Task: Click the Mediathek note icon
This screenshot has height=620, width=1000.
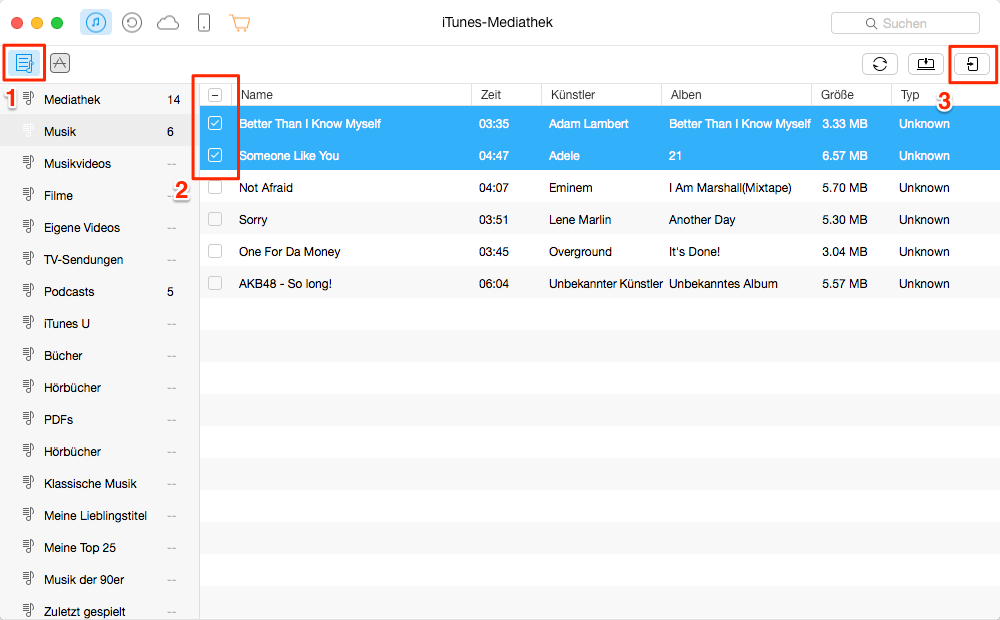Action: 28,98
